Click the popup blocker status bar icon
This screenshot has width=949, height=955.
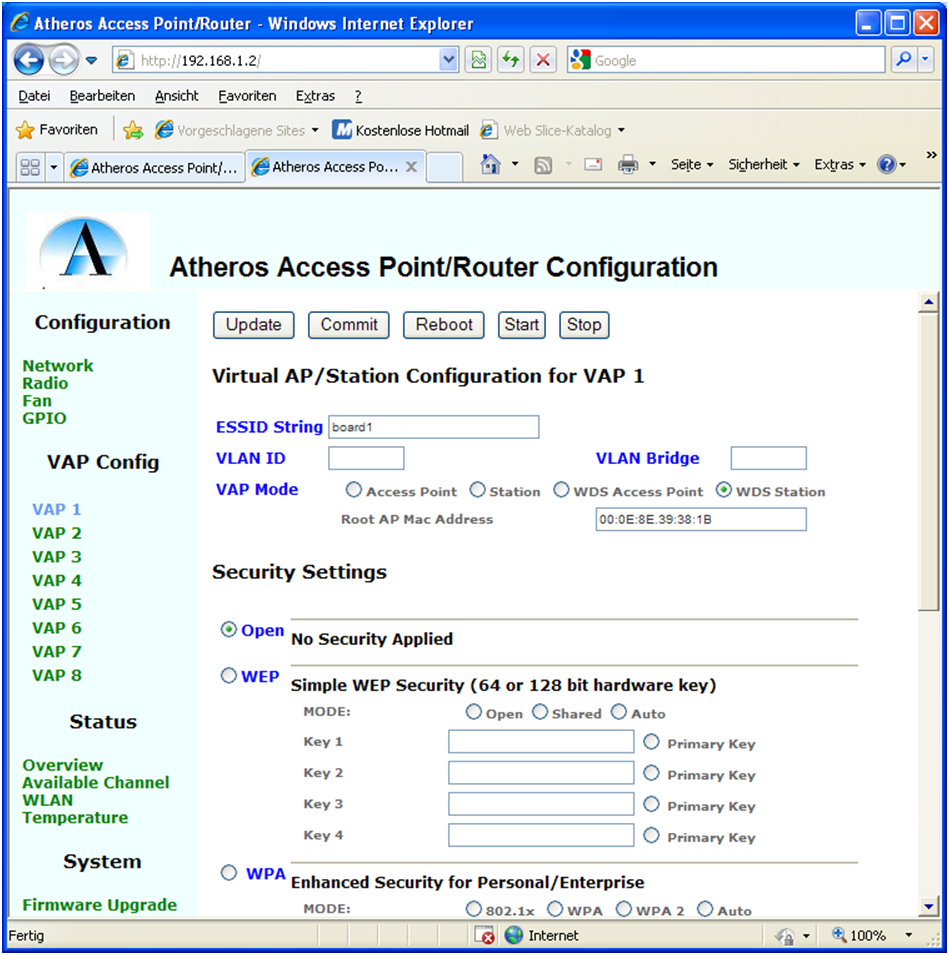click(485, 936)
